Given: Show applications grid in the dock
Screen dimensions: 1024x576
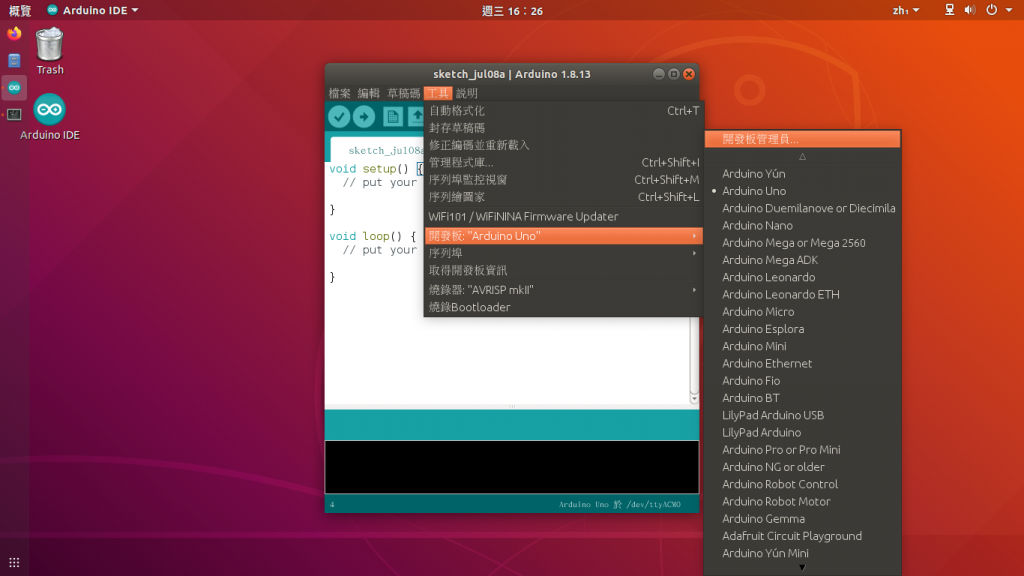Looking at the screenshot, I should tap(14, 562).
